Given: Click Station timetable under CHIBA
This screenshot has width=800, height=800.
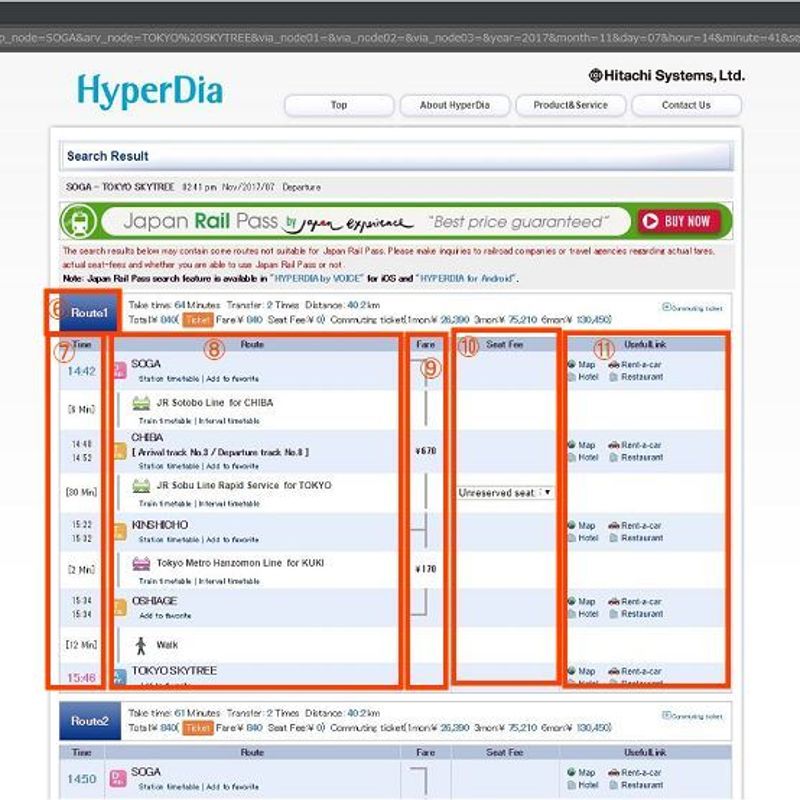Looking at the screenshot, I should coord(168,466).
